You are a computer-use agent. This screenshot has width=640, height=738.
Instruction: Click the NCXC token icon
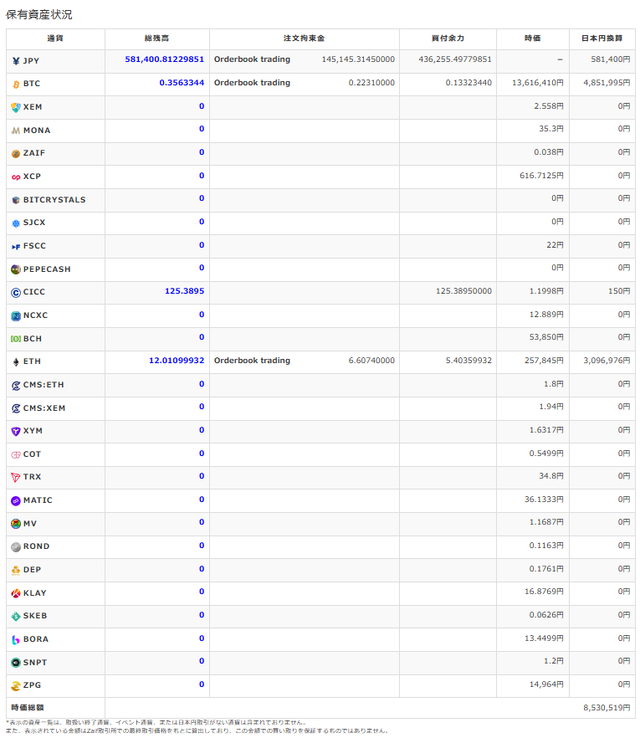[16, 316]
